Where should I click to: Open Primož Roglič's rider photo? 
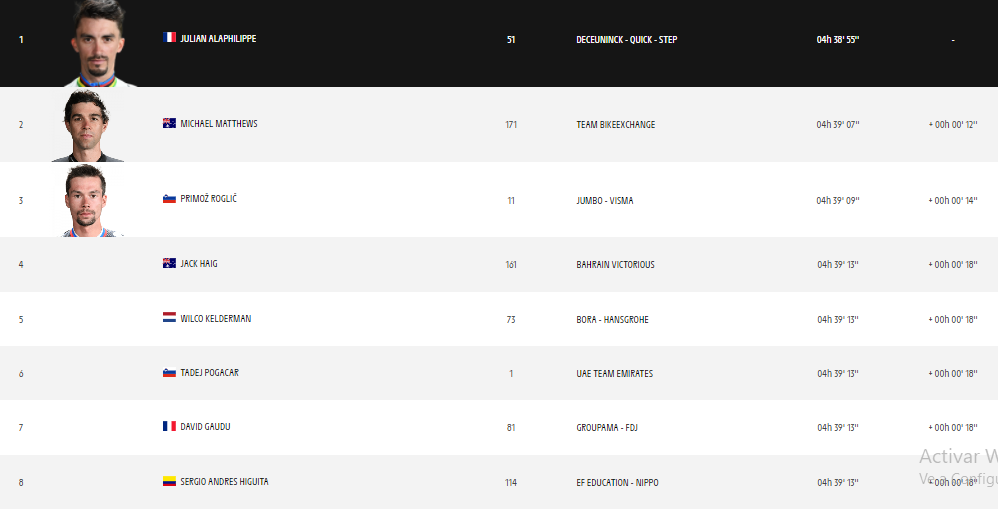87,200
